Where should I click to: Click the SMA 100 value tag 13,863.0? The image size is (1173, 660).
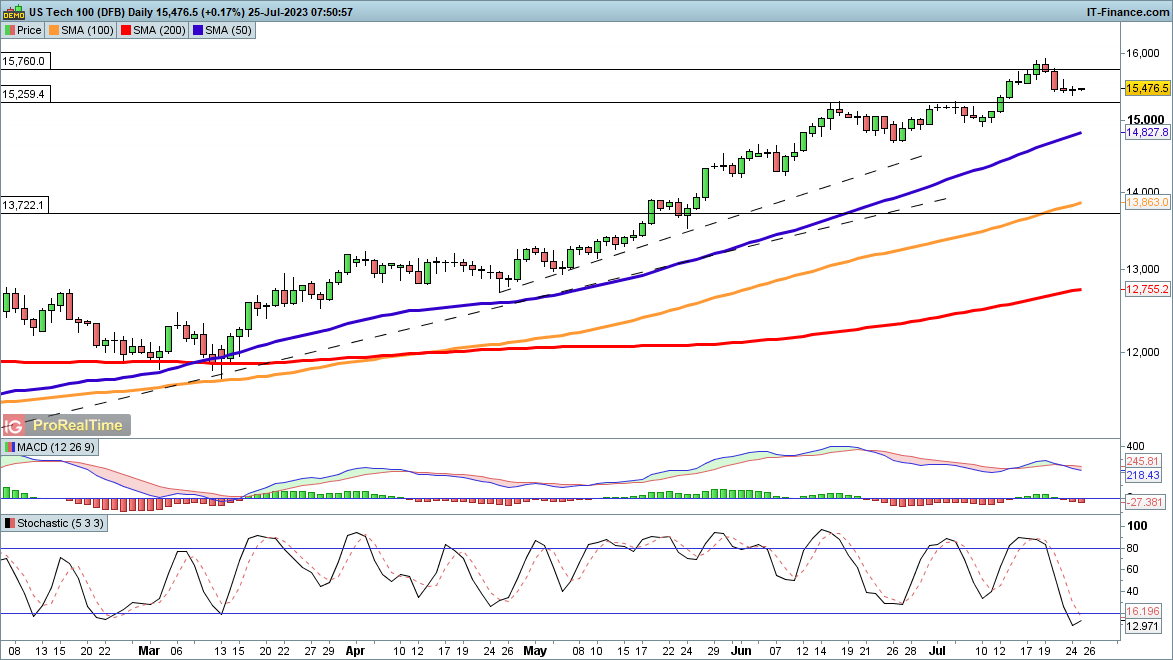point(1147,202)
